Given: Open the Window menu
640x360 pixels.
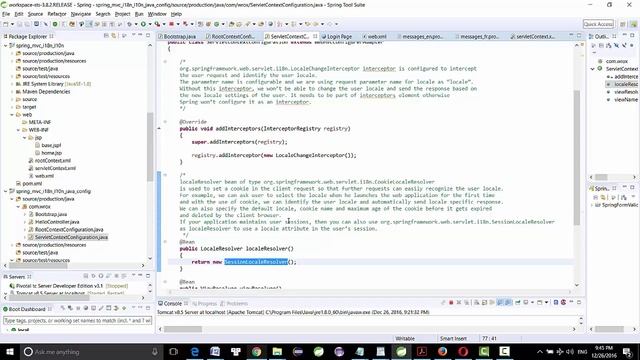Looking at the screenshot, I should pos(157,14).
